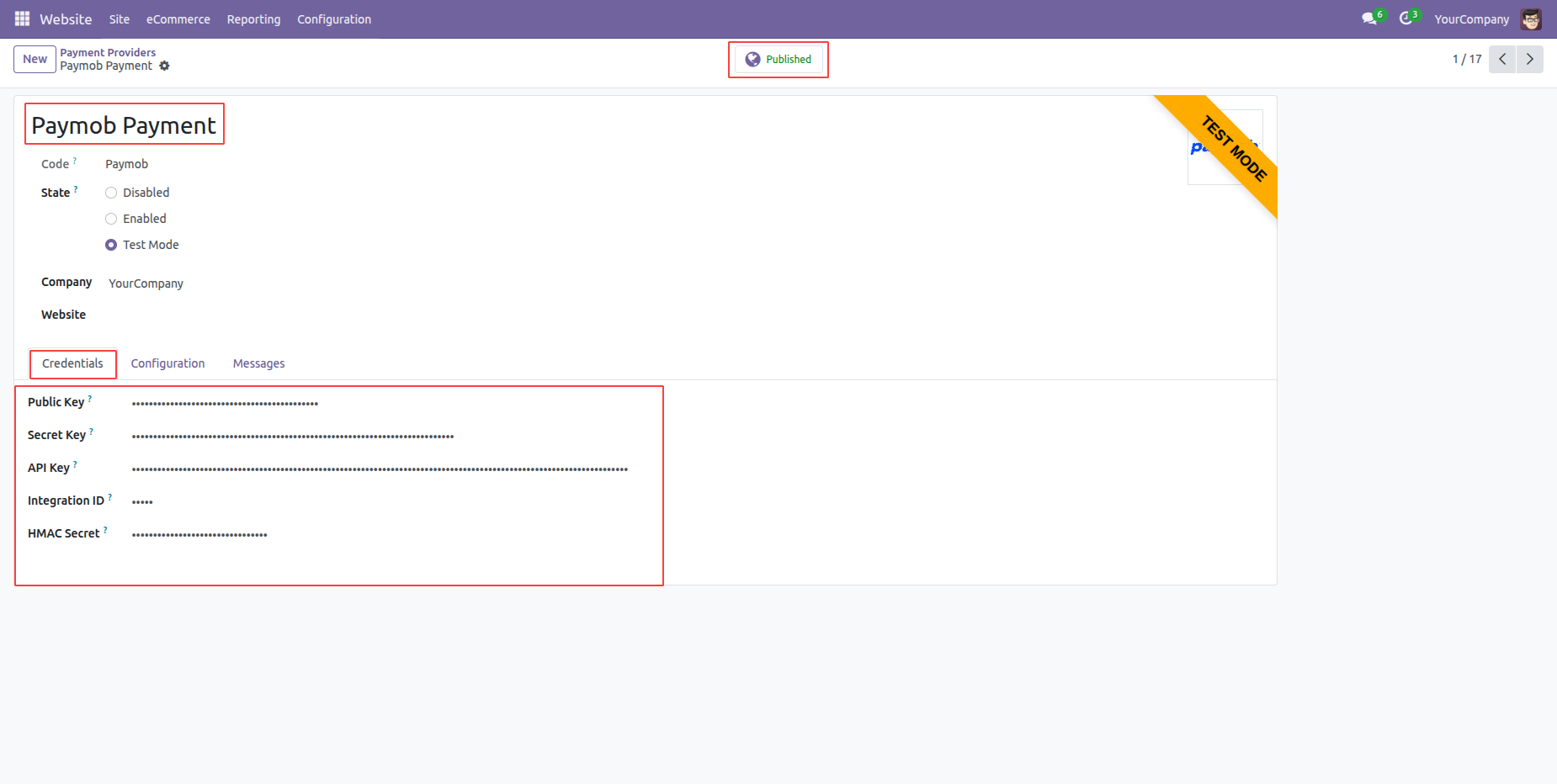Click the Public Key help tooltip
1557x784 pixels.
pos(90,399)
